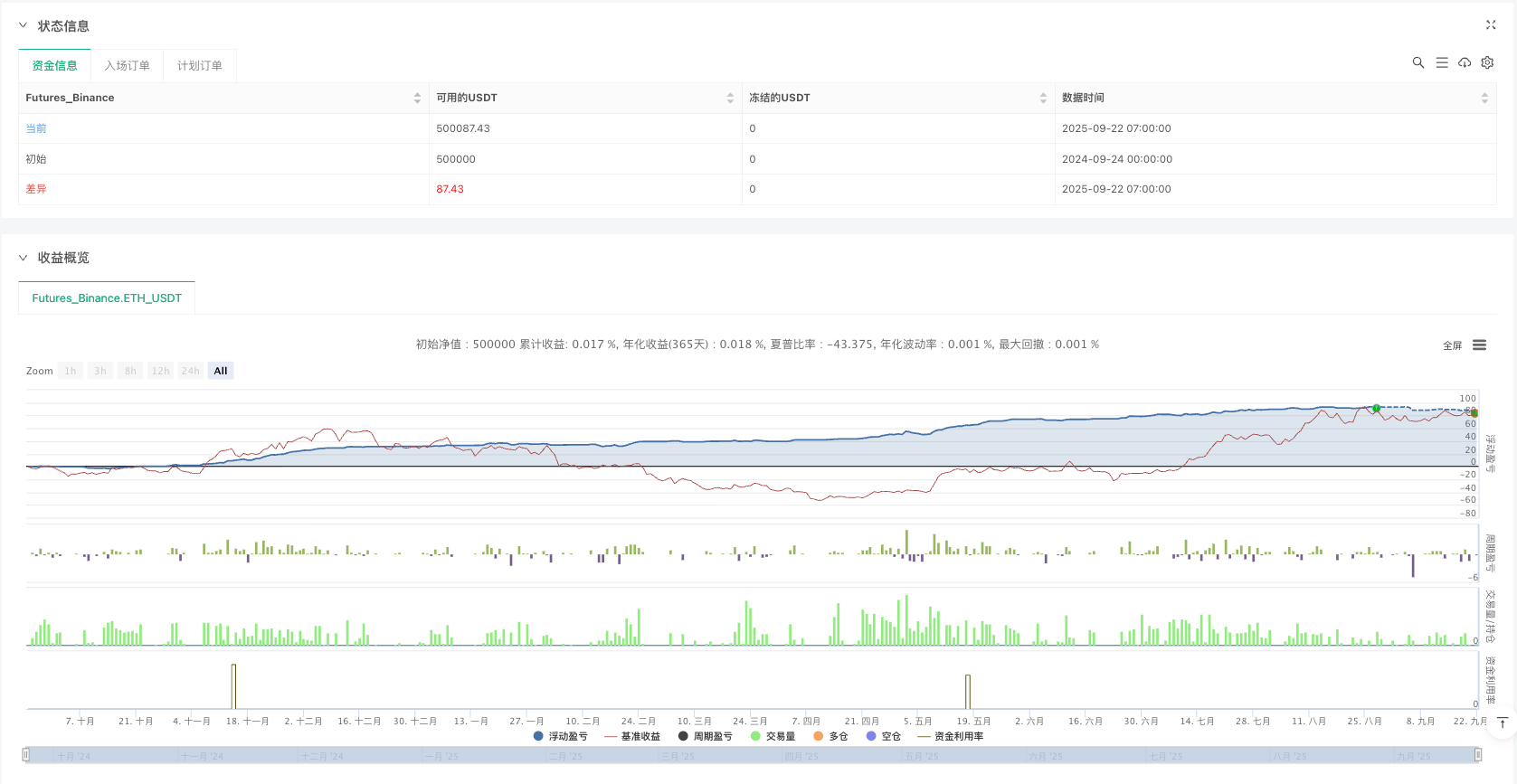Select the All zoom range button
The height and width of the screenshot is (784, 1517).
click(221, 371)
